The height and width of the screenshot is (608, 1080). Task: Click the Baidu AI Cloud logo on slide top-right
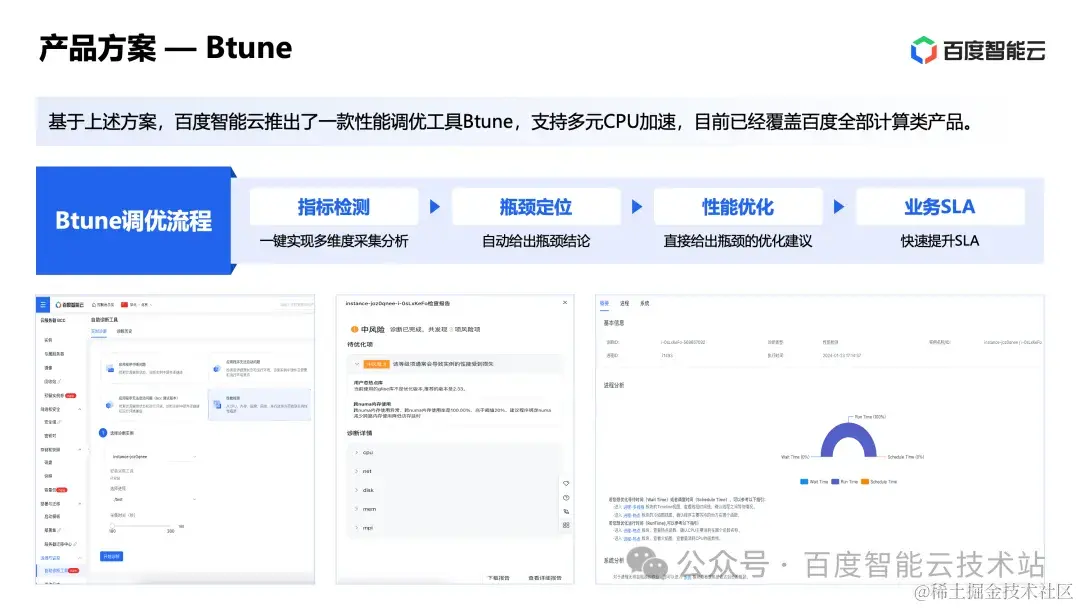(x=977, y=50)
